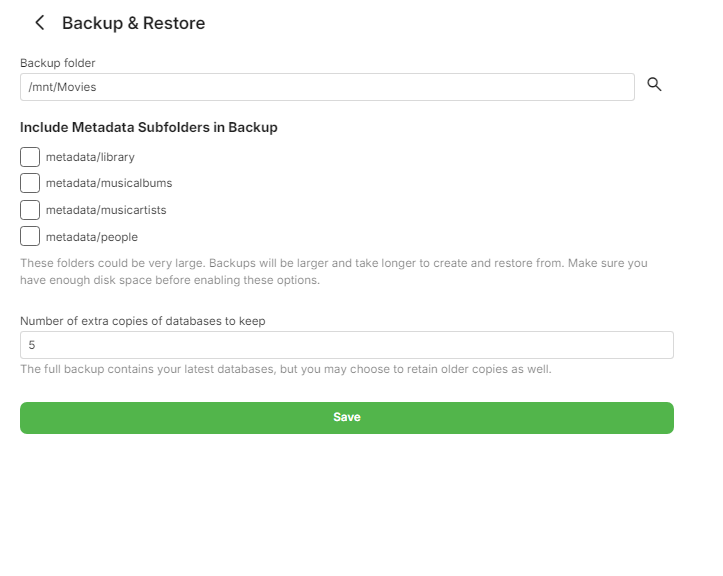Go back using the left chevron arrow
Viewport: 723px width, 576px height.
point(40,23)
